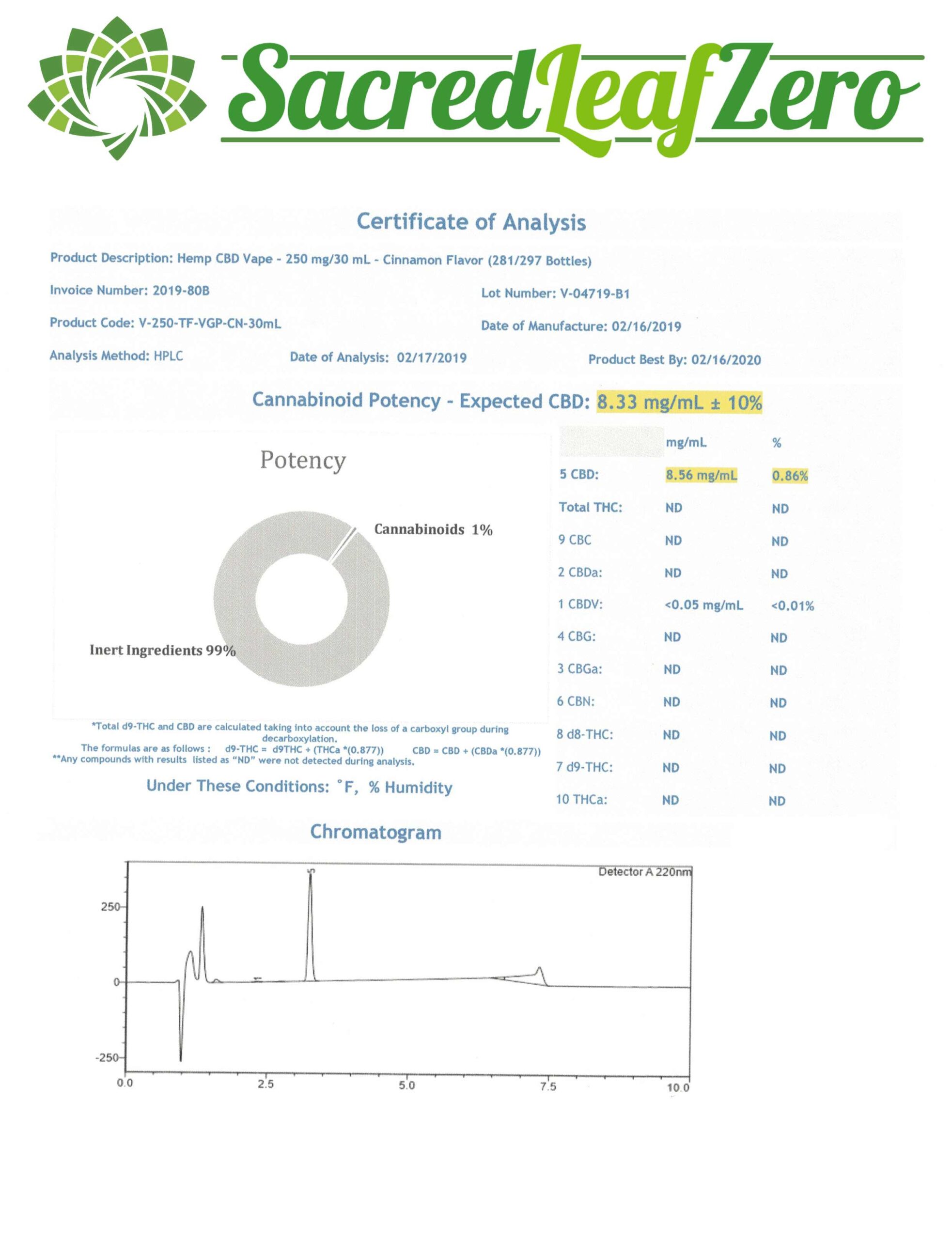Click the Product Code V-250-TF-VGP-CN-30mL text
952x1240 pixels.
click(x=166, y=323)
